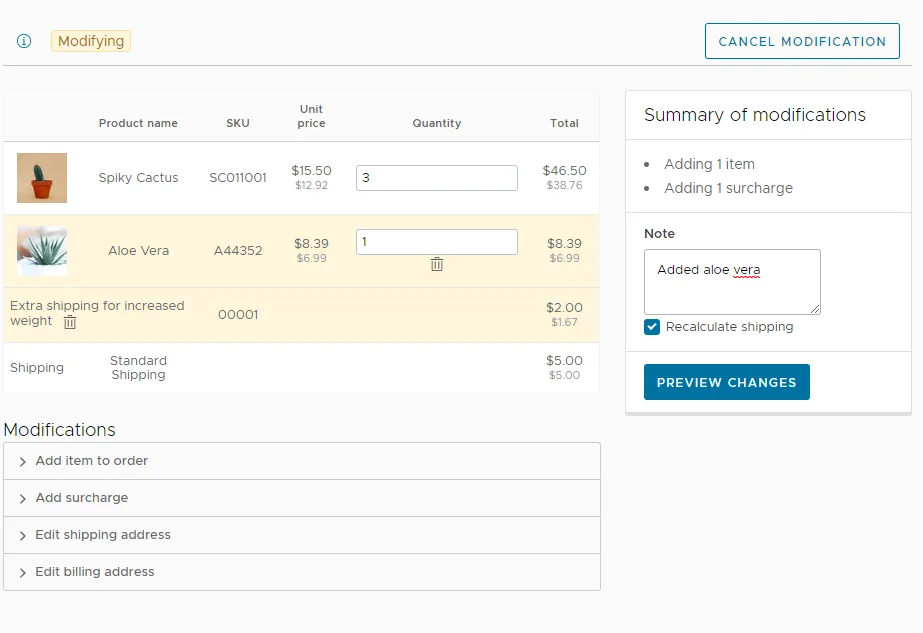This screenshot has width=923, height=633.
Task: Click the Standard Shipping method text
Action: (x=138, y=368)
